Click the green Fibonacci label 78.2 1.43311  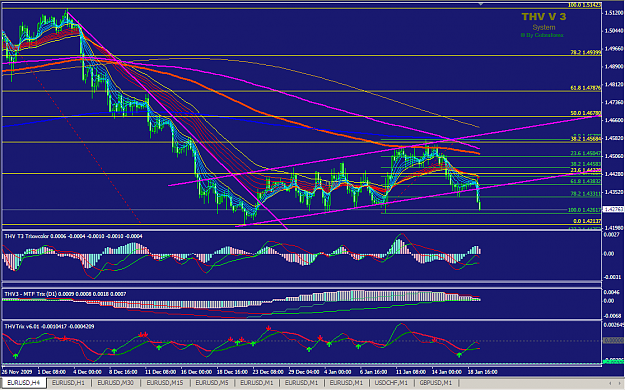(586, 194)
